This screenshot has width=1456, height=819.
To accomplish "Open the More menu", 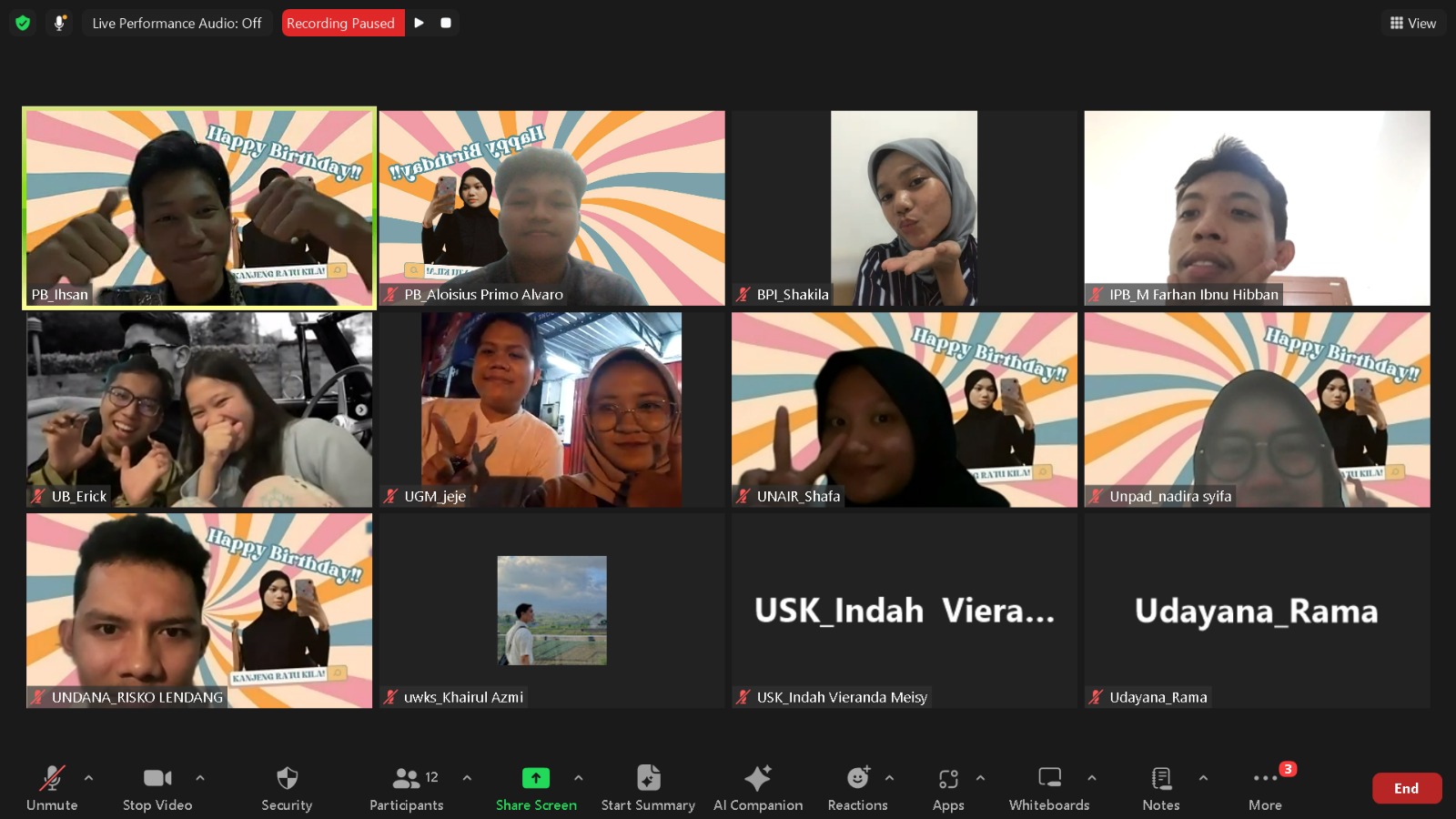I will click(1265, 788).
